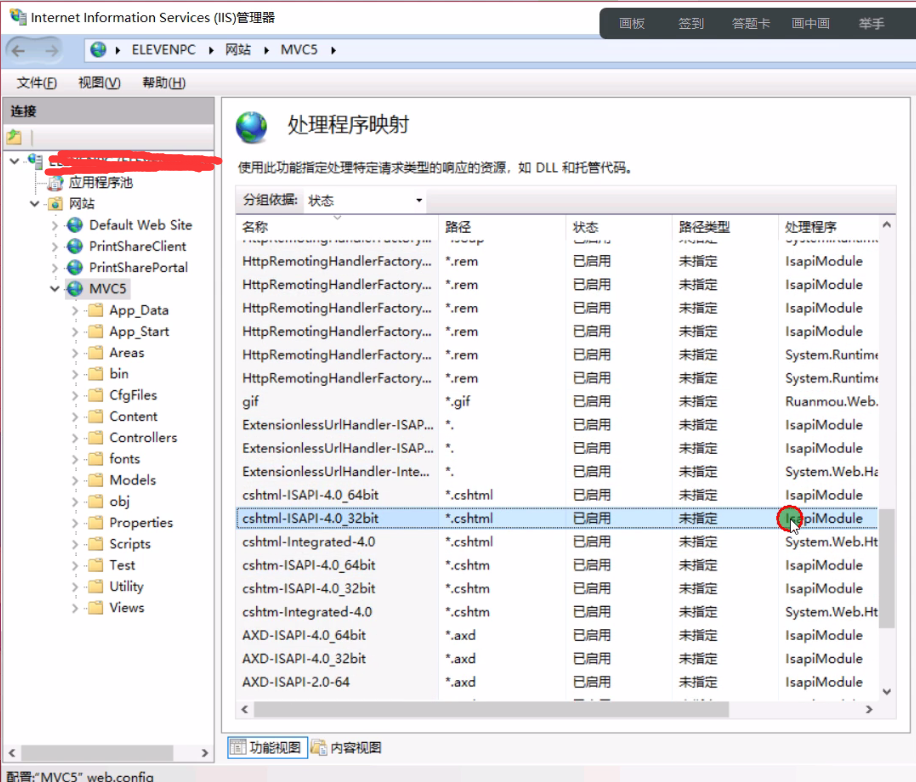Expand the Properties folder node
Screen dimensions: 916x782
pyautogui.click(x=75, y=523)
